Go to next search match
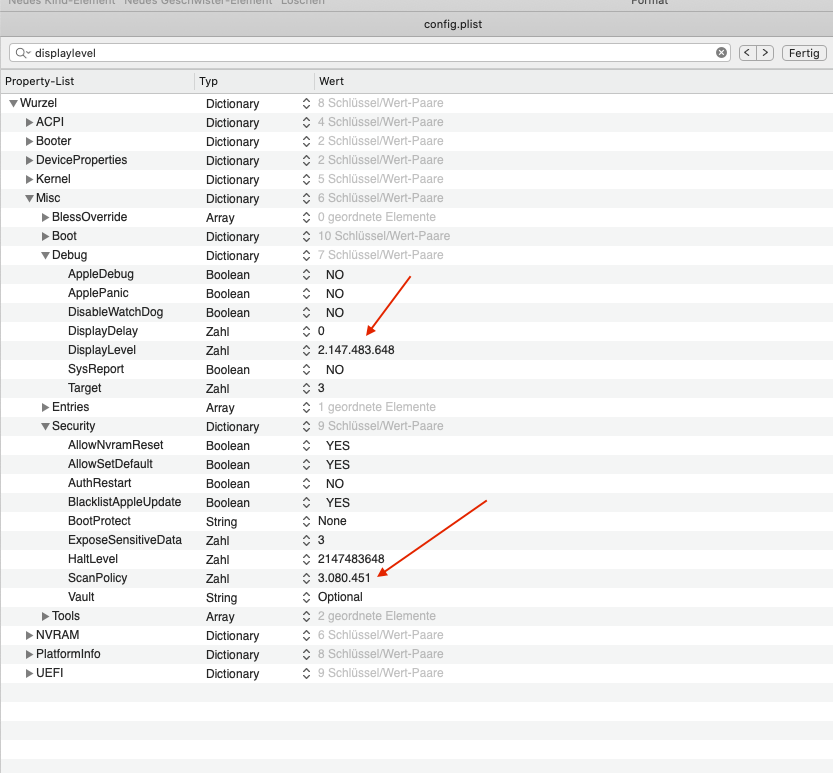Viewport: 833px width, 773px height. (x=765, y=53)
